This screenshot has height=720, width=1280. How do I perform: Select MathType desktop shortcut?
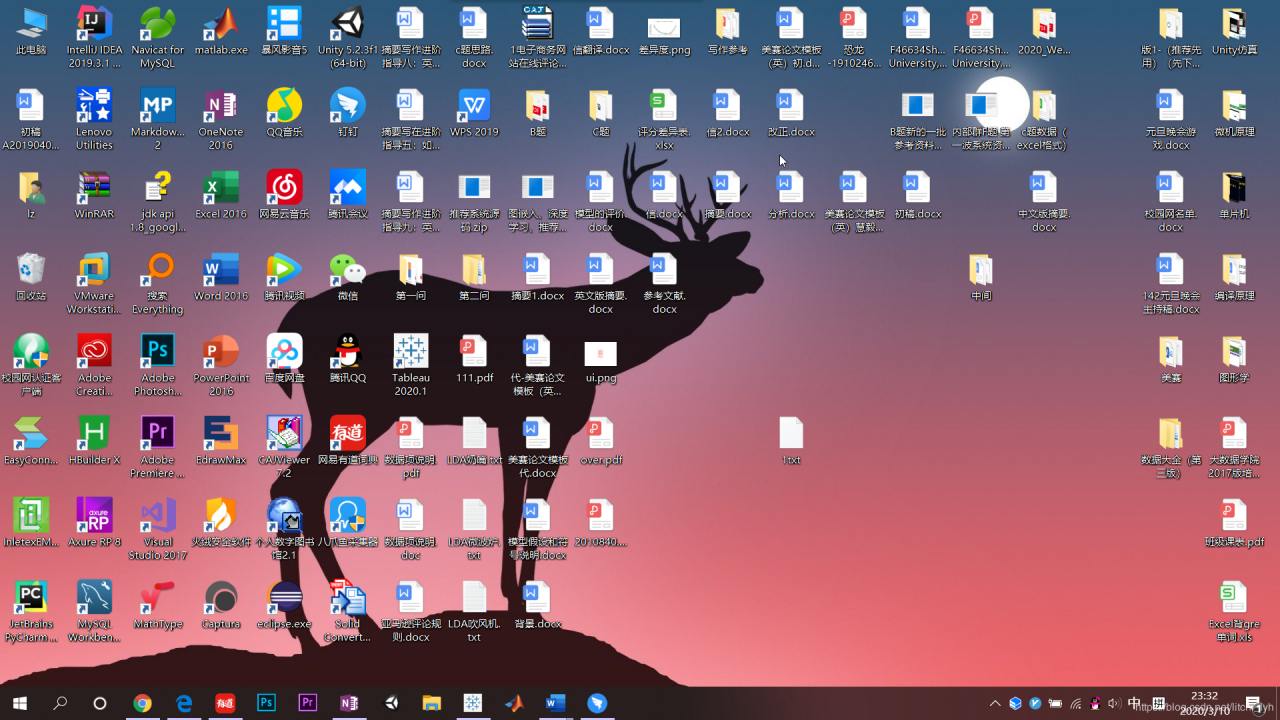click(157, 605)
